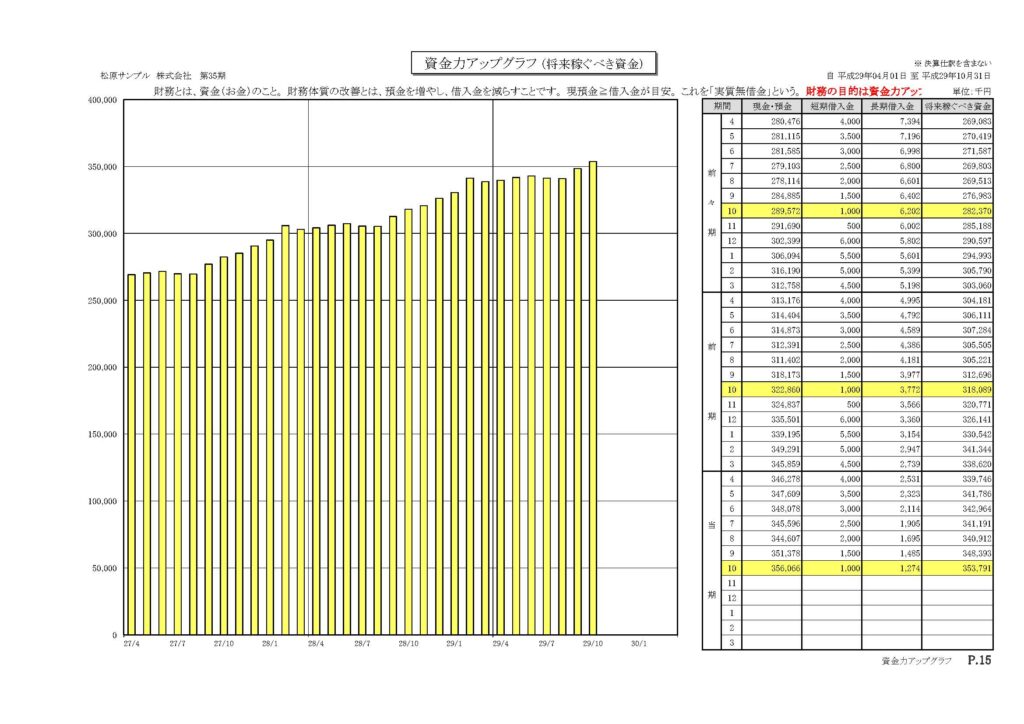Viewport: 1024px width, 724px height.
Task: Select the 長期借入金 column header
Action: (x=891, y=106)
